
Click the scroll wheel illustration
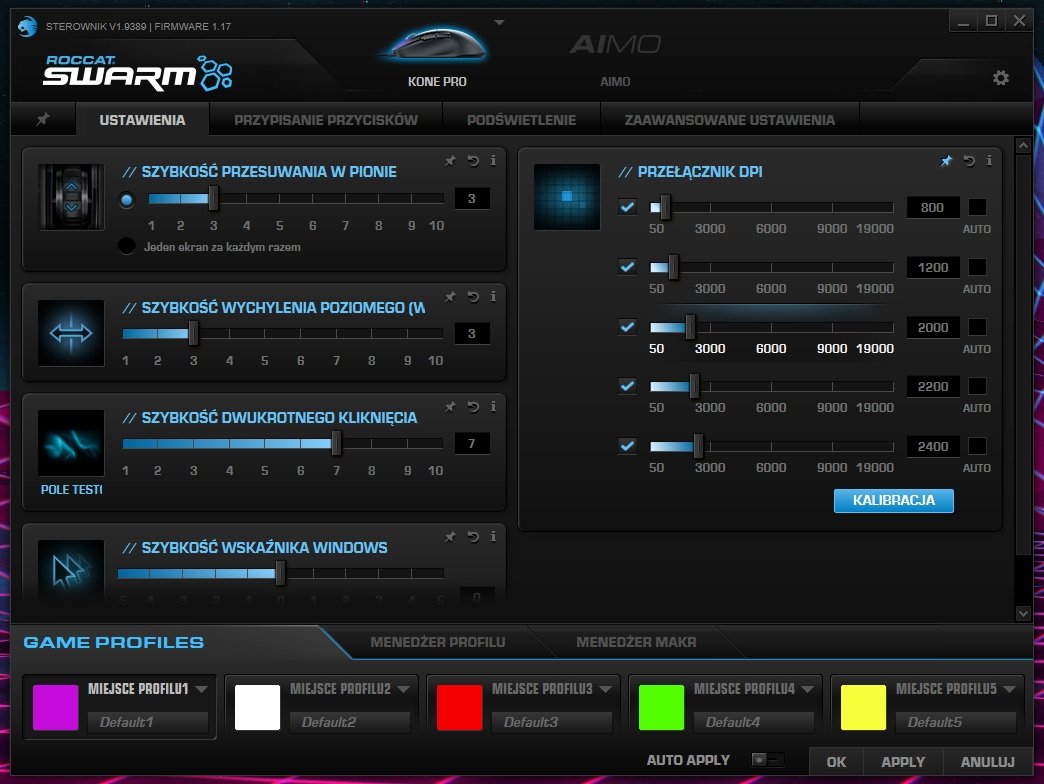[x=71, y=197]
